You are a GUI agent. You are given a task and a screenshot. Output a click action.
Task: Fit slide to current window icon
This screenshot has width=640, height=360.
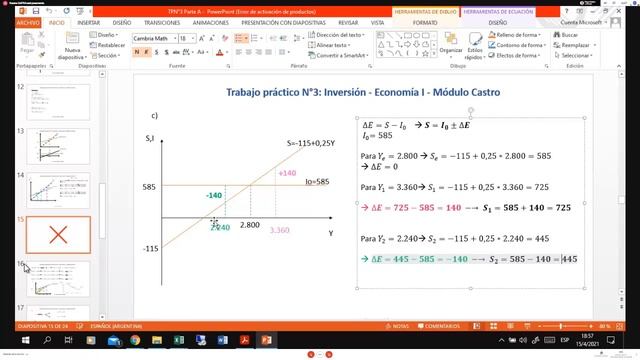coord(620,326)
